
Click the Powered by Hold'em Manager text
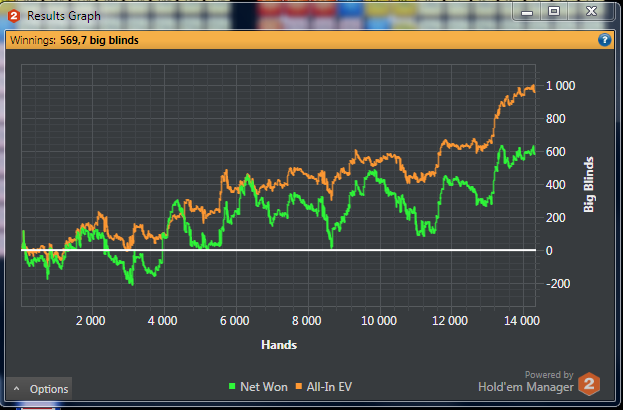[x=526, y=381]
